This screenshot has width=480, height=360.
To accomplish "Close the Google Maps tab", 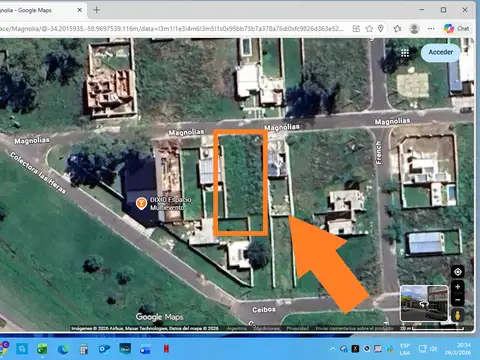I will pyautogui.click(x=80, y=10).
